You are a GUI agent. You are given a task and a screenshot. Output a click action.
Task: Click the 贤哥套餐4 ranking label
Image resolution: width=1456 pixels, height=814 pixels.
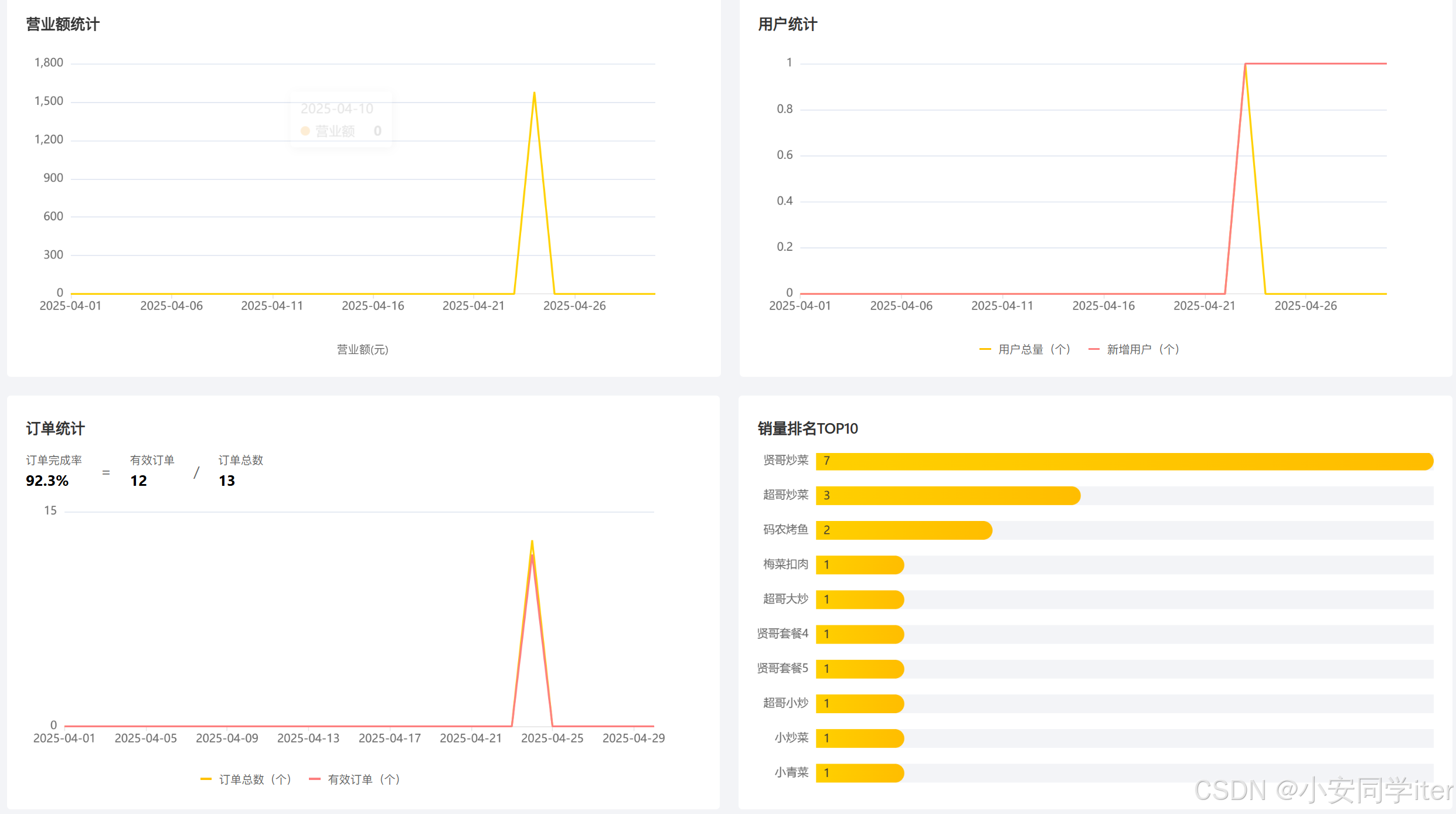(x=782, y=634)
